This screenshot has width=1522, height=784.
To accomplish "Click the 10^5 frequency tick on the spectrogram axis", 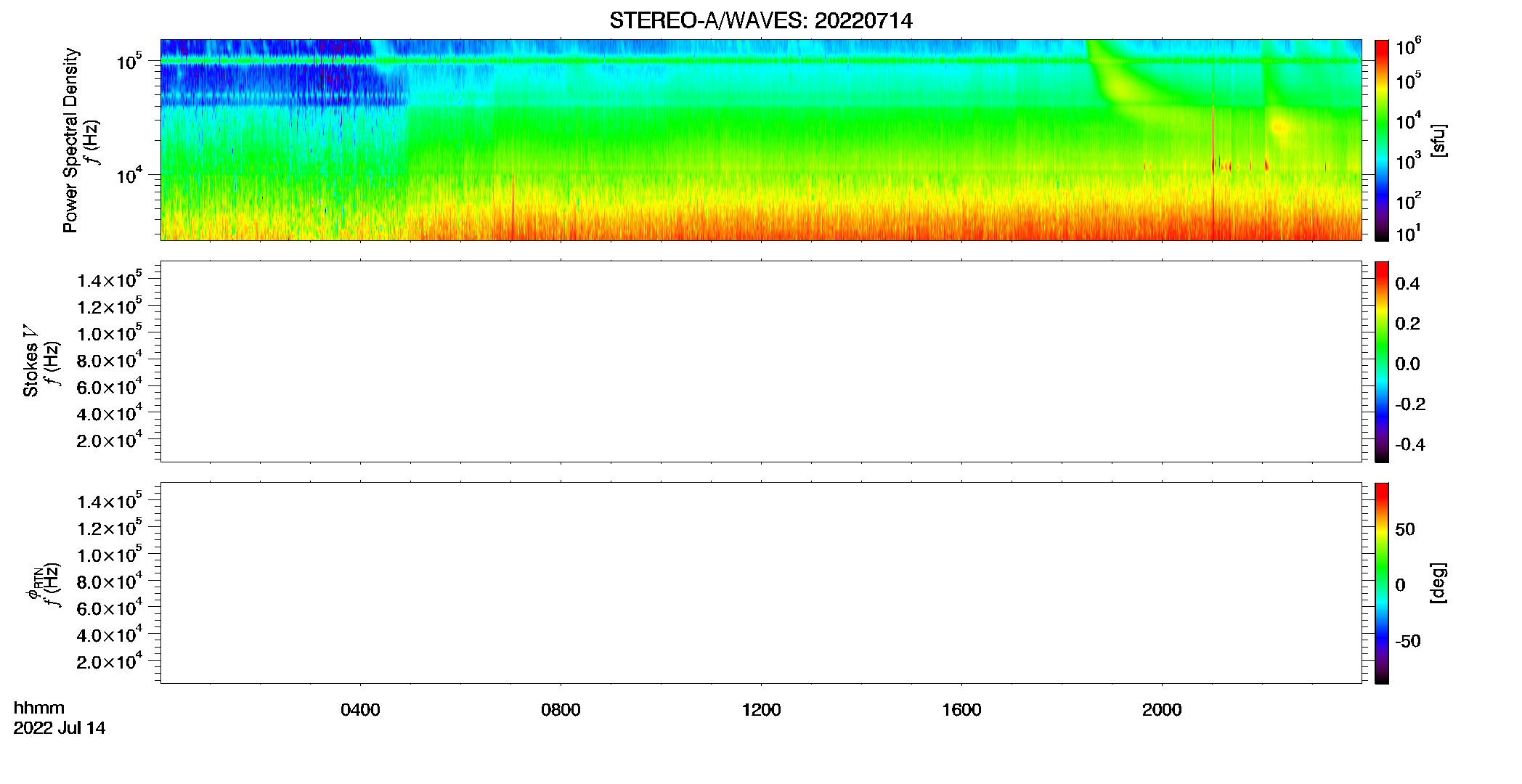I will point(131,61).
